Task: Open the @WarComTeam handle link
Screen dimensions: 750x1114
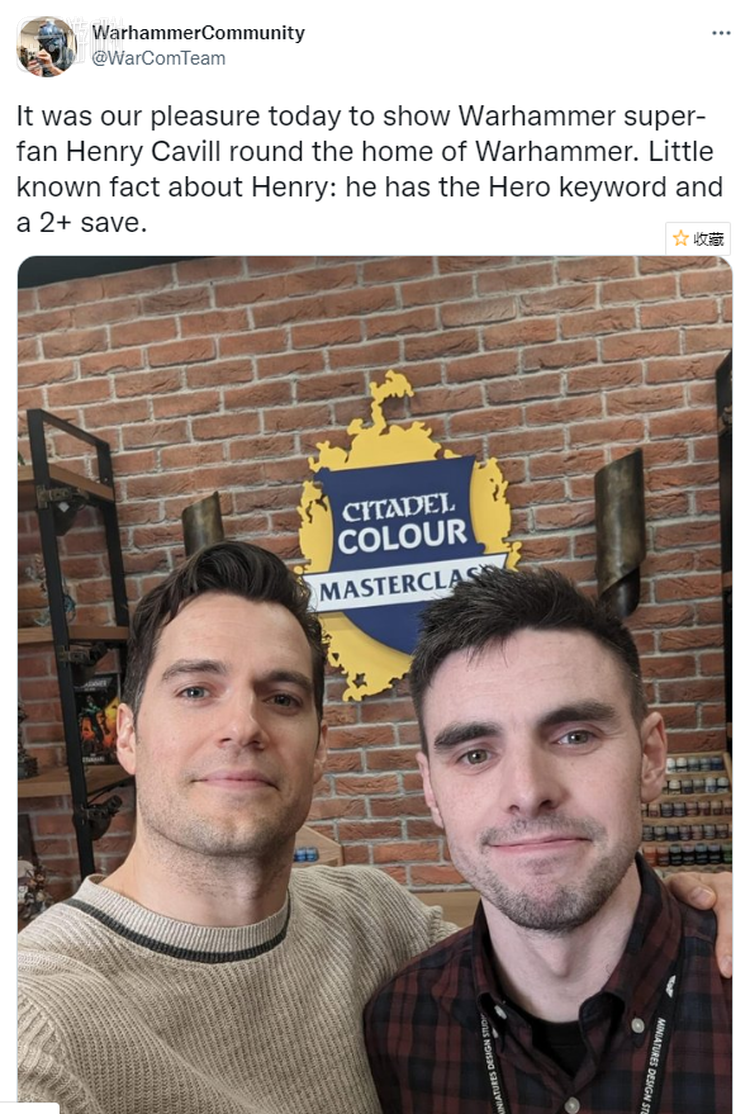Action: click(x=158, y=58)
